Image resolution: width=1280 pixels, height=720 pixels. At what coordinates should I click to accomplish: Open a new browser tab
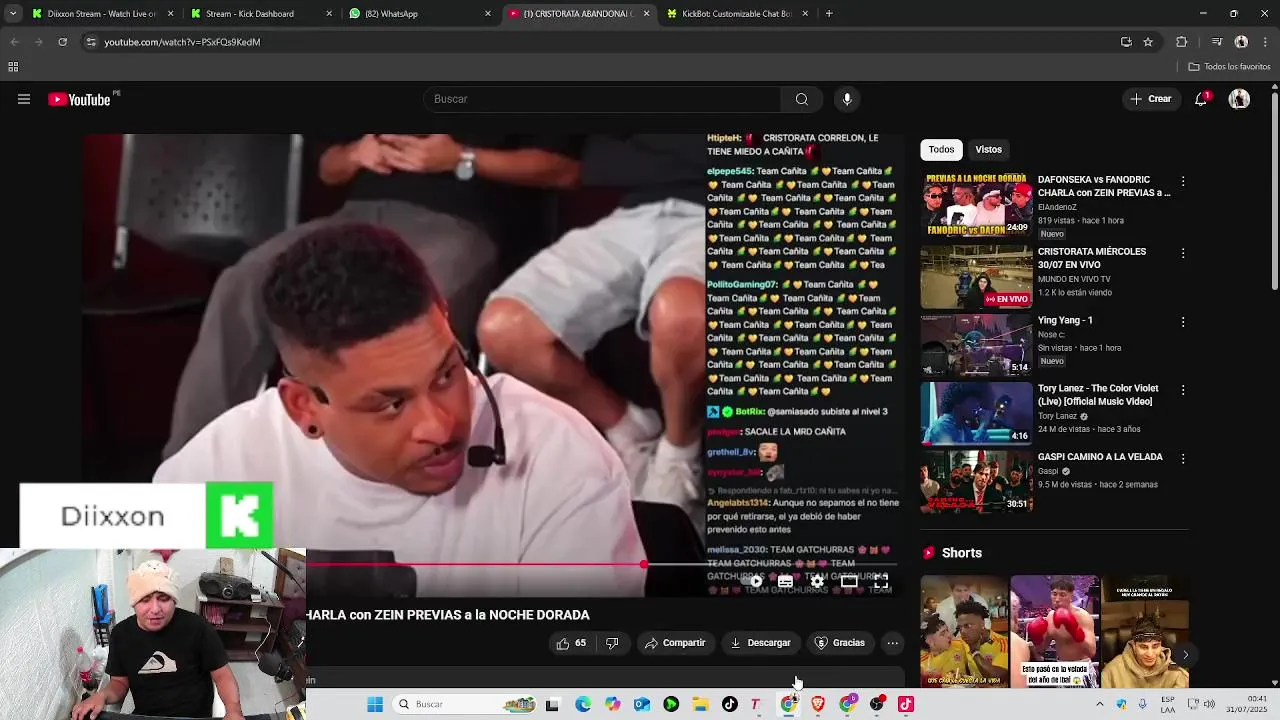click(829, 14)
